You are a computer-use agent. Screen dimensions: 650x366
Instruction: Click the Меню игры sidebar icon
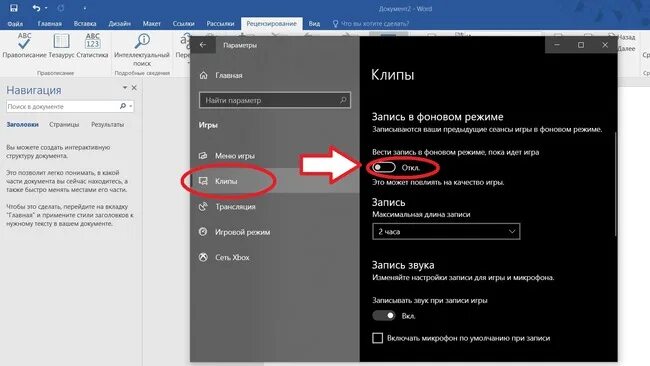203,155
